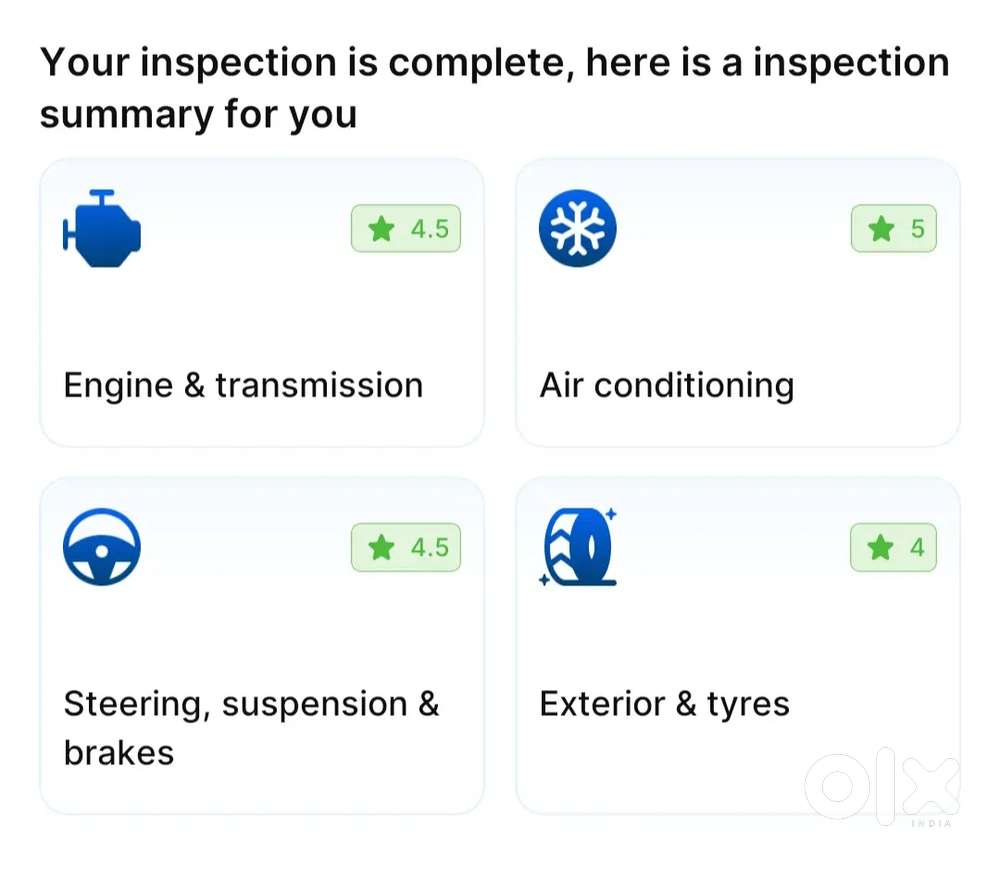This screenshot has height=881, width=1000.
Task: Click the 5 rating badge for Air conditioning
Action: [x=894, y=230]
